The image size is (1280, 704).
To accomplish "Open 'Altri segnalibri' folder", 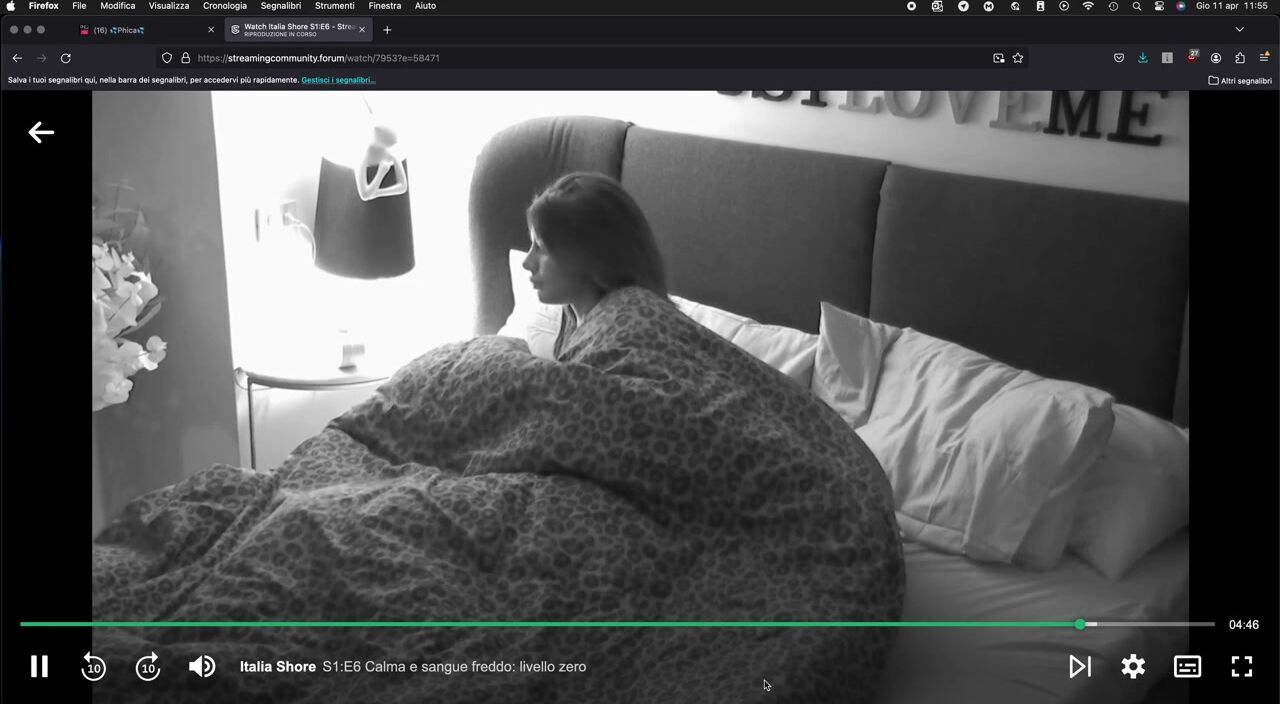I will click(x=1240, y=81).
